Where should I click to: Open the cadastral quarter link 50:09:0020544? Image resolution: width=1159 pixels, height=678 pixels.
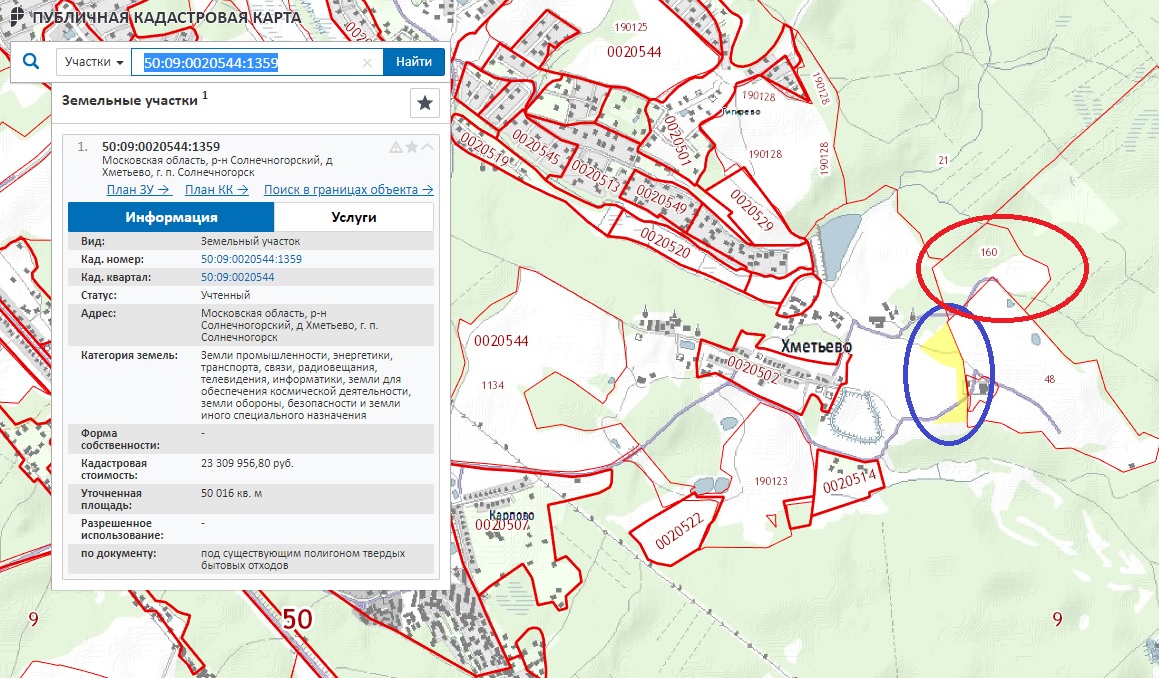tap(238, 277)
